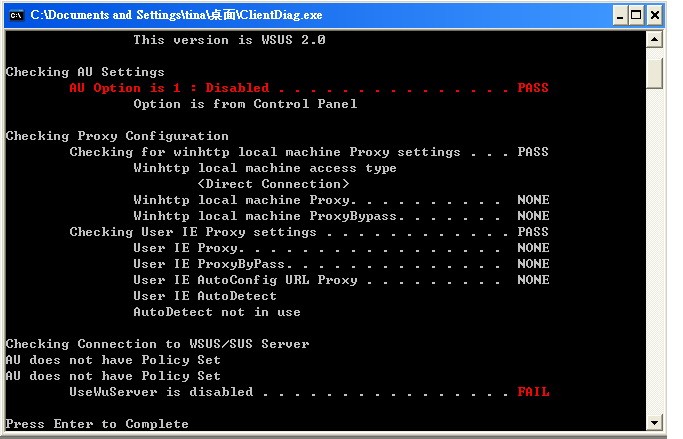Click the "This version is WSUS 2.0" line

230,40
